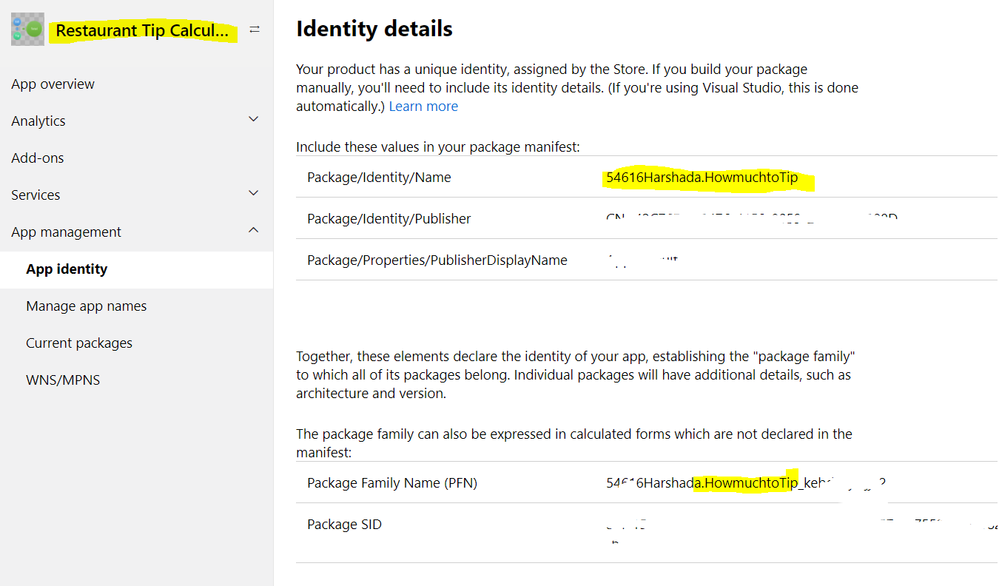
Task: Go to Add-ons page
Action: 37,158
